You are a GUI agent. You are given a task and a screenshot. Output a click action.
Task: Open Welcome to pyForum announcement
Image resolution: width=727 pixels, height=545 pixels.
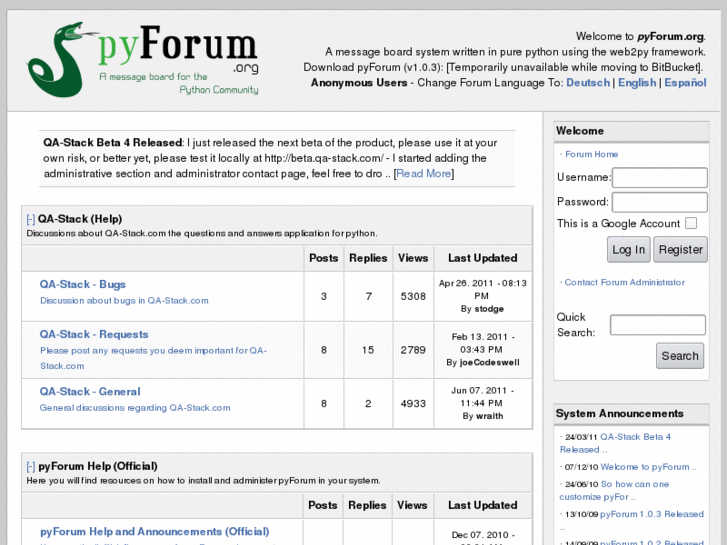pyautogui.click(x=648, y=467)
